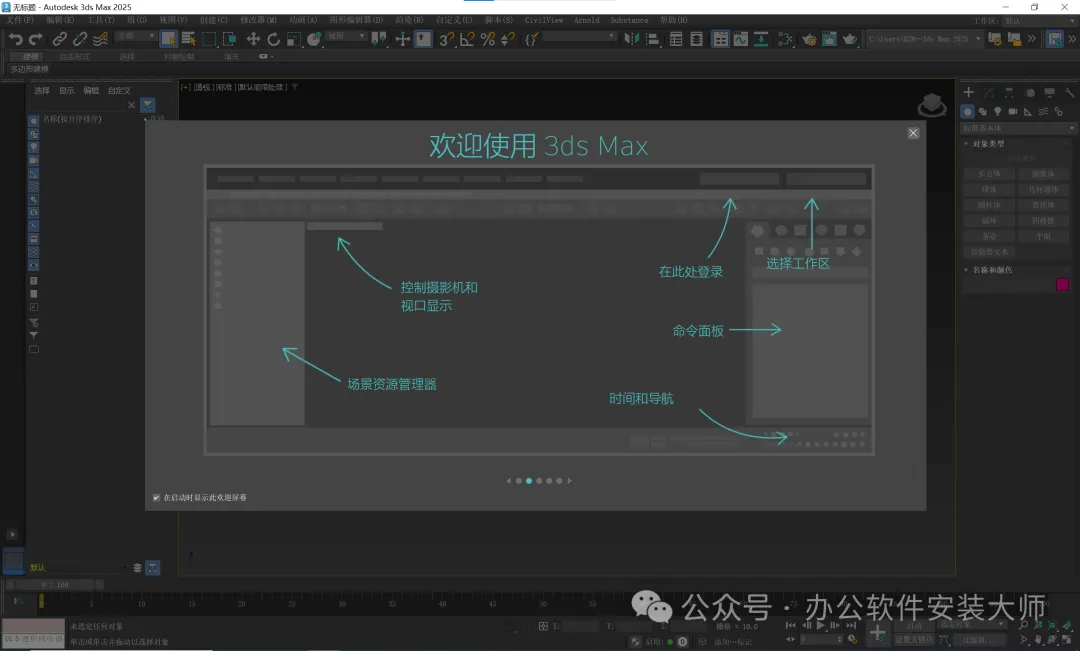Screen dimensions: 1080x651
Task: Choose the Rectangular Selection Region tool
Action: click(x=209, y=39)
